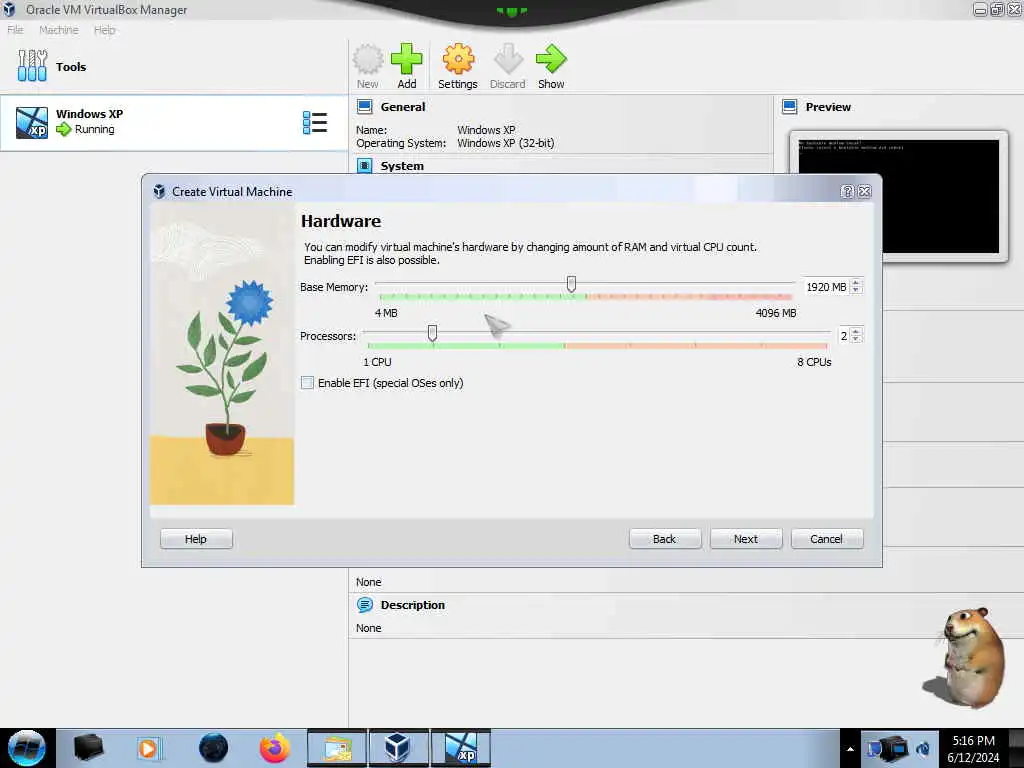The width and height of the screenshot is (1024, 768).
Task: Click the General section icon
Action: [364, 106]
